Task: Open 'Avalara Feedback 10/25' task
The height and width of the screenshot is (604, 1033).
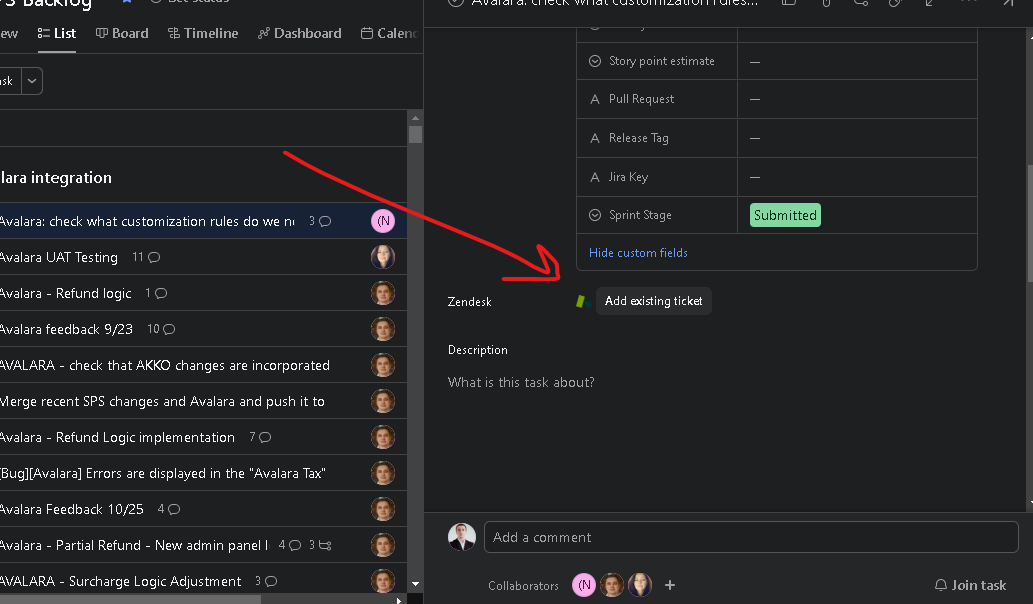Action: [x=72, y=509]
